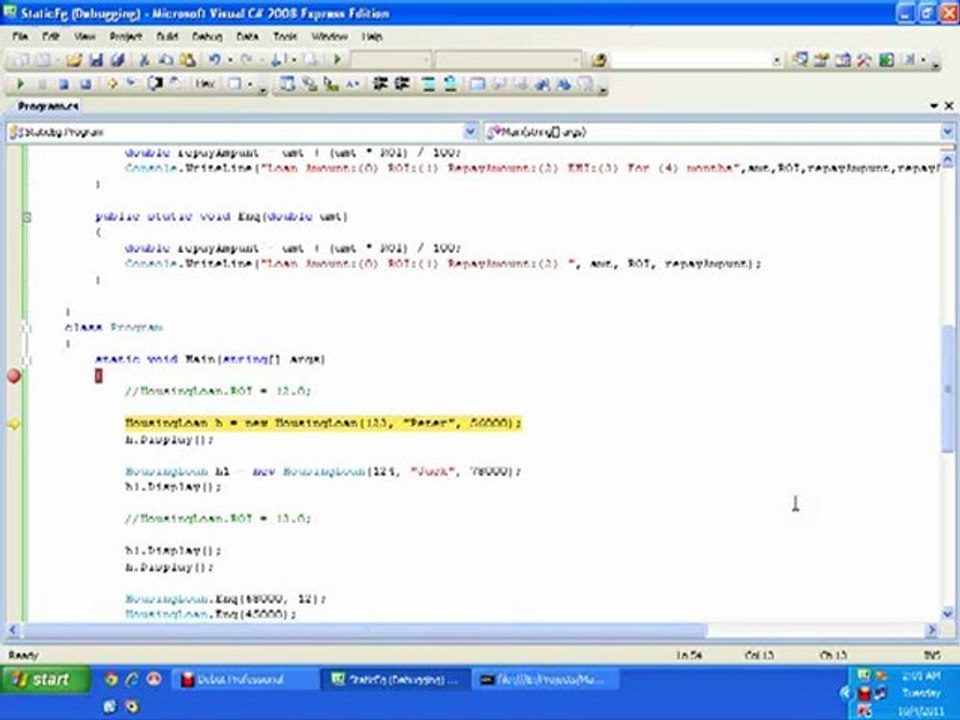Open the File menu
The height and width of the screenshot is (720, 960).
click(20, 37)
